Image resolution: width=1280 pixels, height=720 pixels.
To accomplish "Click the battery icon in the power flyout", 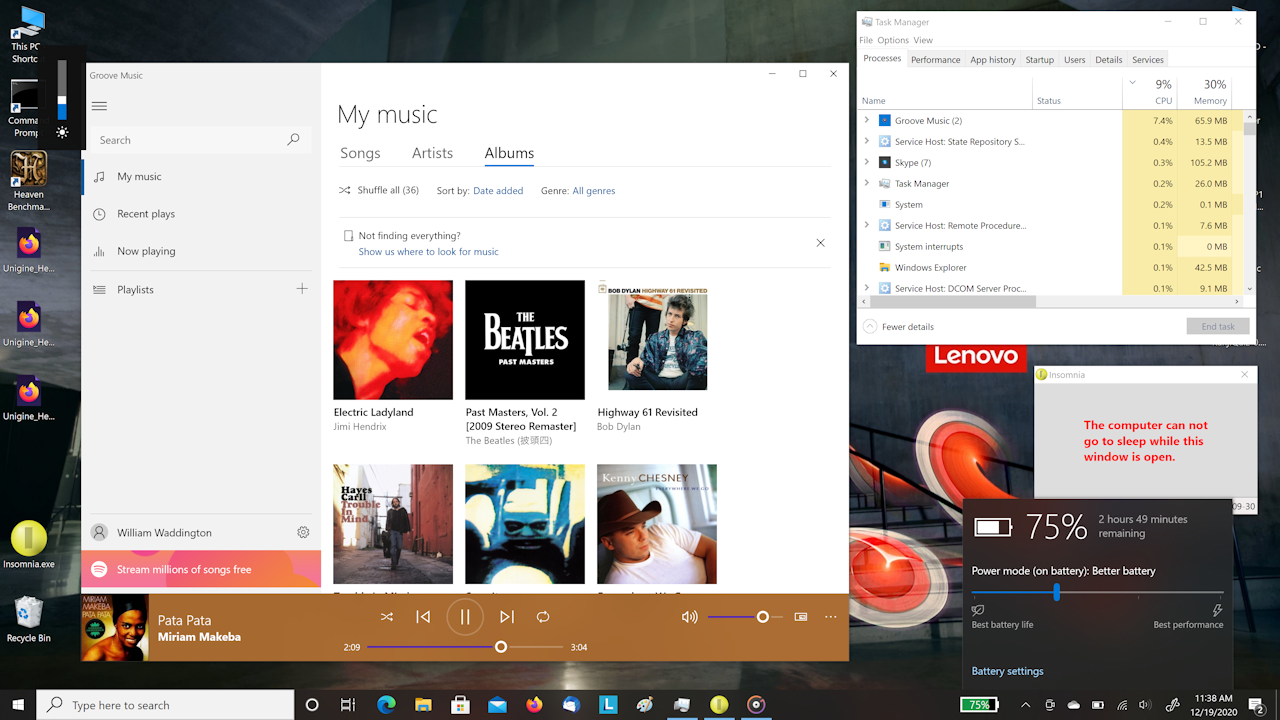I will [993, 527].
